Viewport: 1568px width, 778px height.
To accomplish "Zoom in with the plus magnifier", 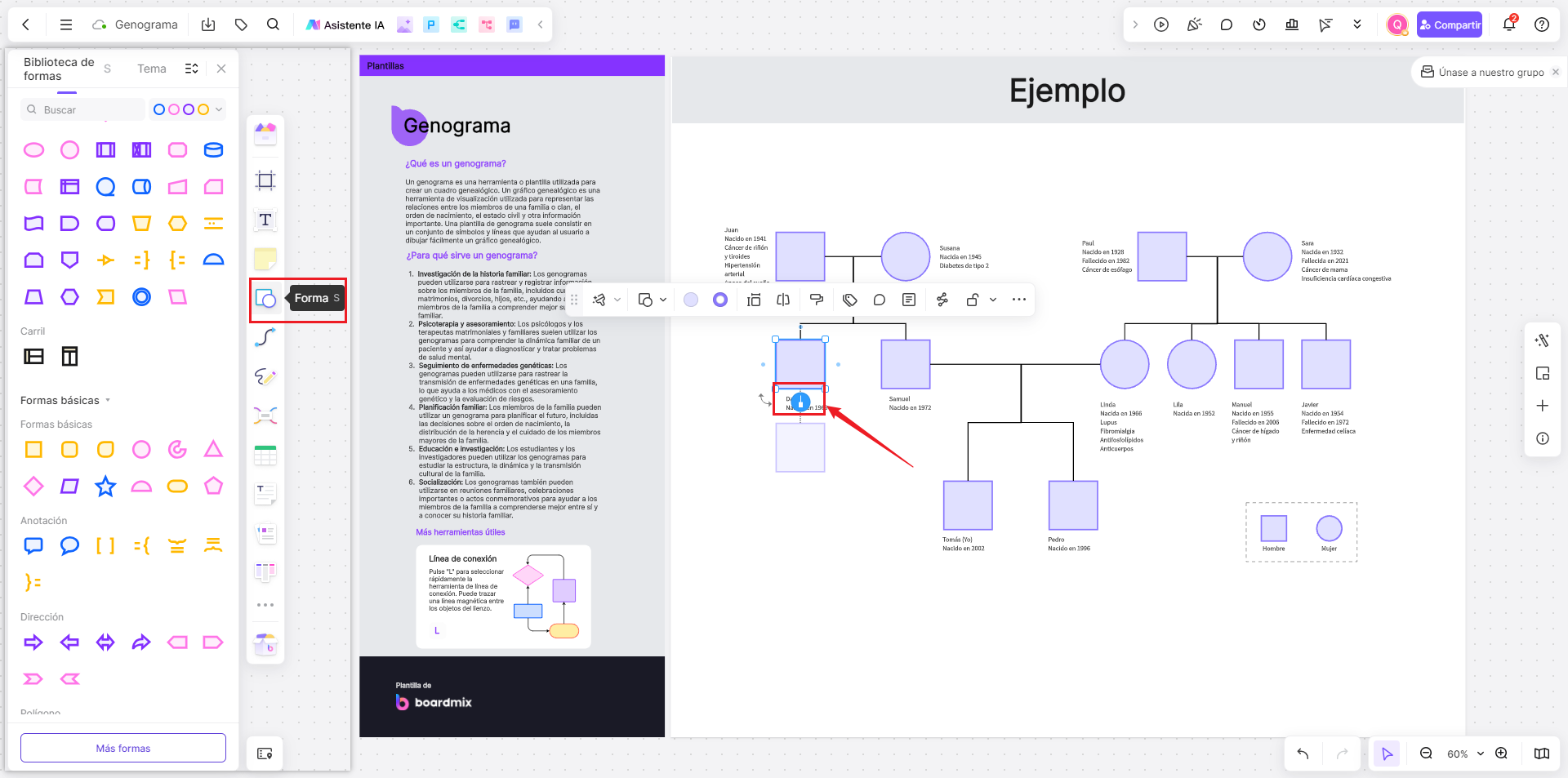I will tap(1501, 754).
